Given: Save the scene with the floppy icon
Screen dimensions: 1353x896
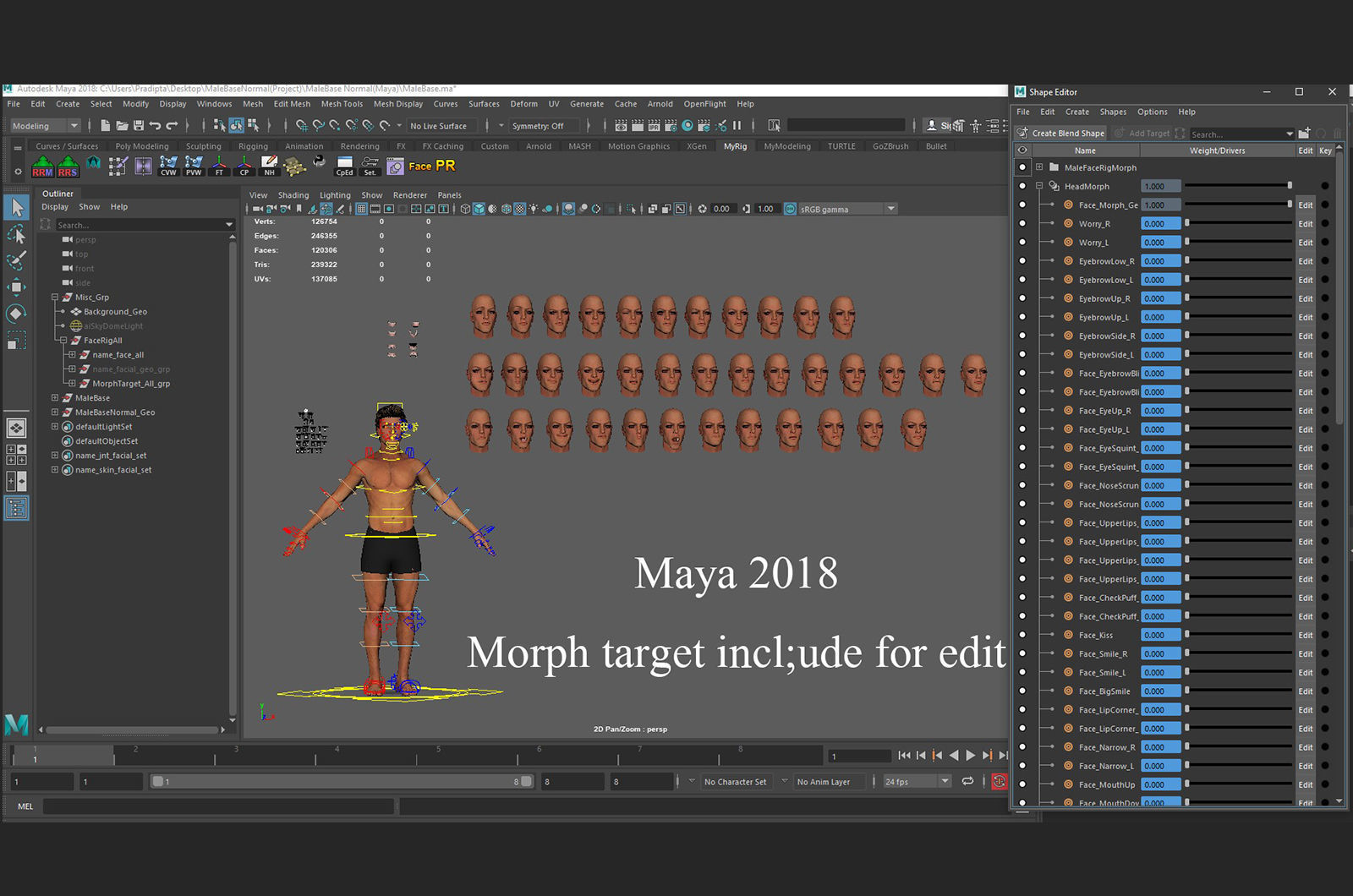Looking at the screenshot, I should [x=138, y=125].
